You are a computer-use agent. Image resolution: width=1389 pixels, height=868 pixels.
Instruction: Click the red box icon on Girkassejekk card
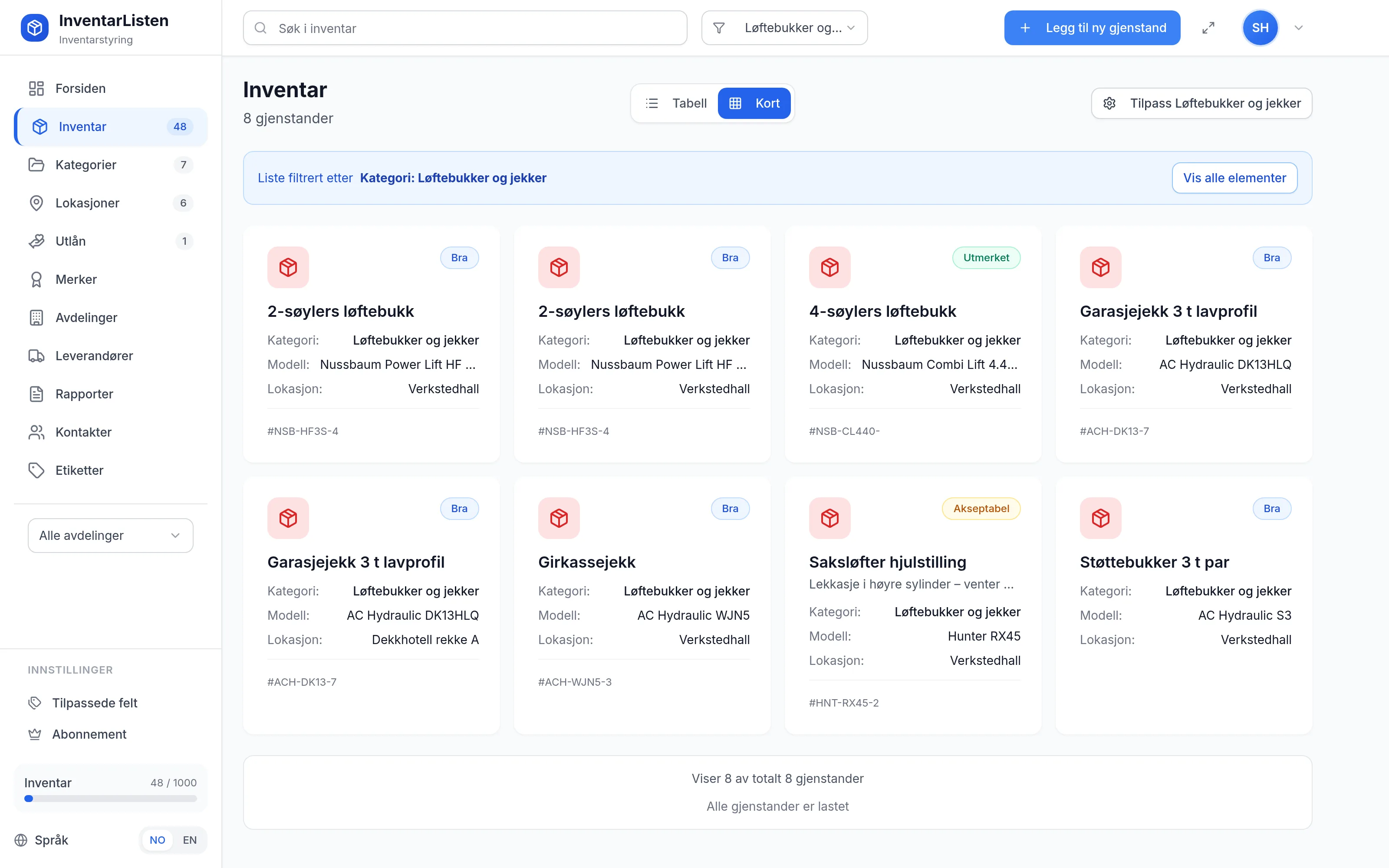pyautogui.click(x=559, y=518)
